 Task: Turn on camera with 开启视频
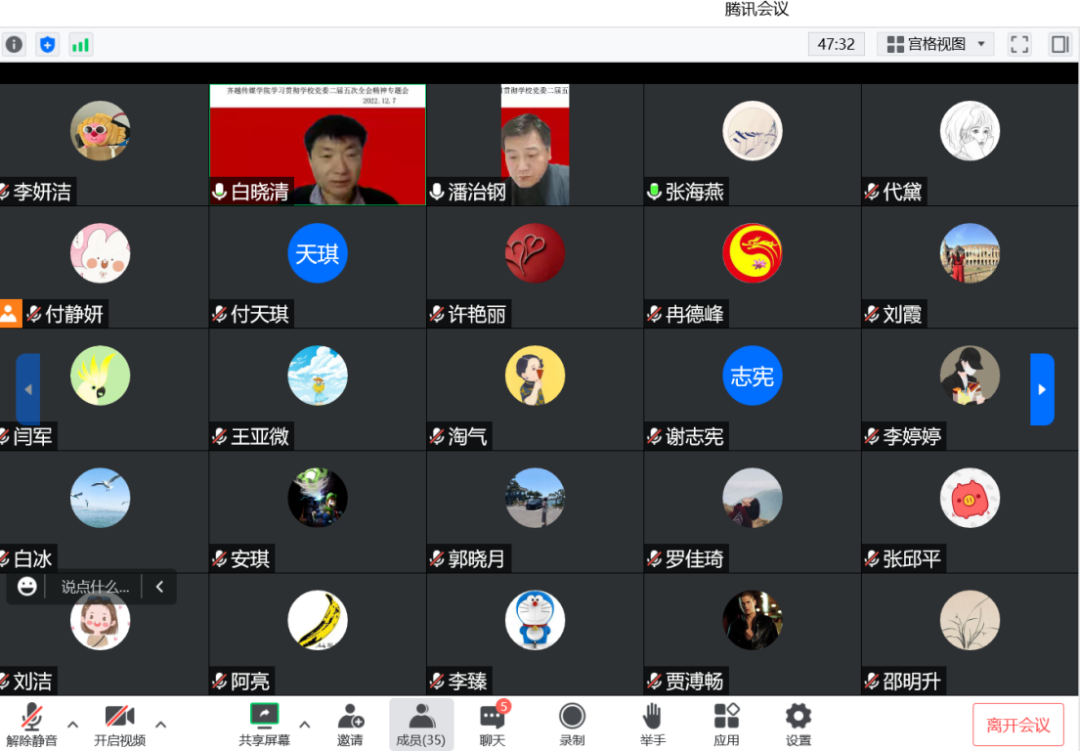click(120, 724)
